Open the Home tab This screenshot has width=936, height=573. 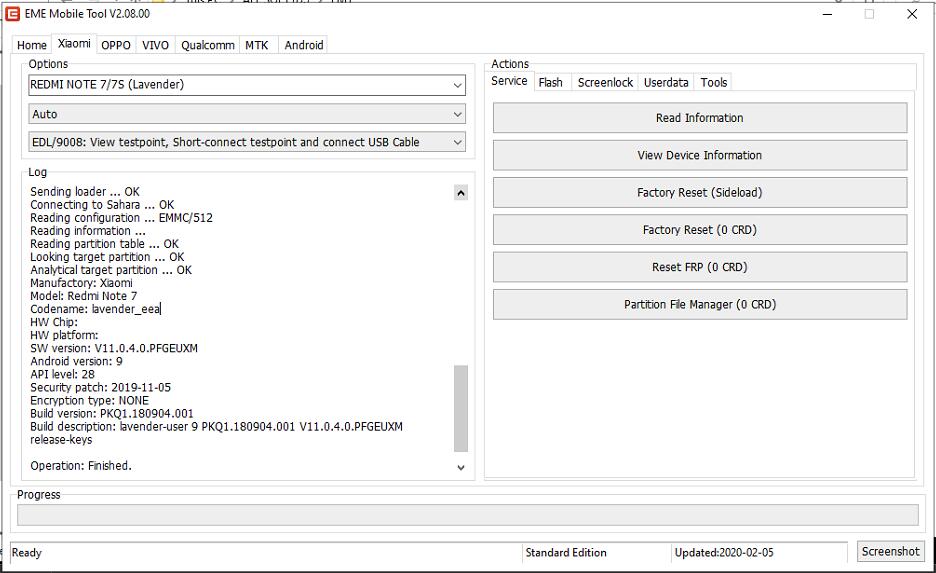(x=32, y=45)
